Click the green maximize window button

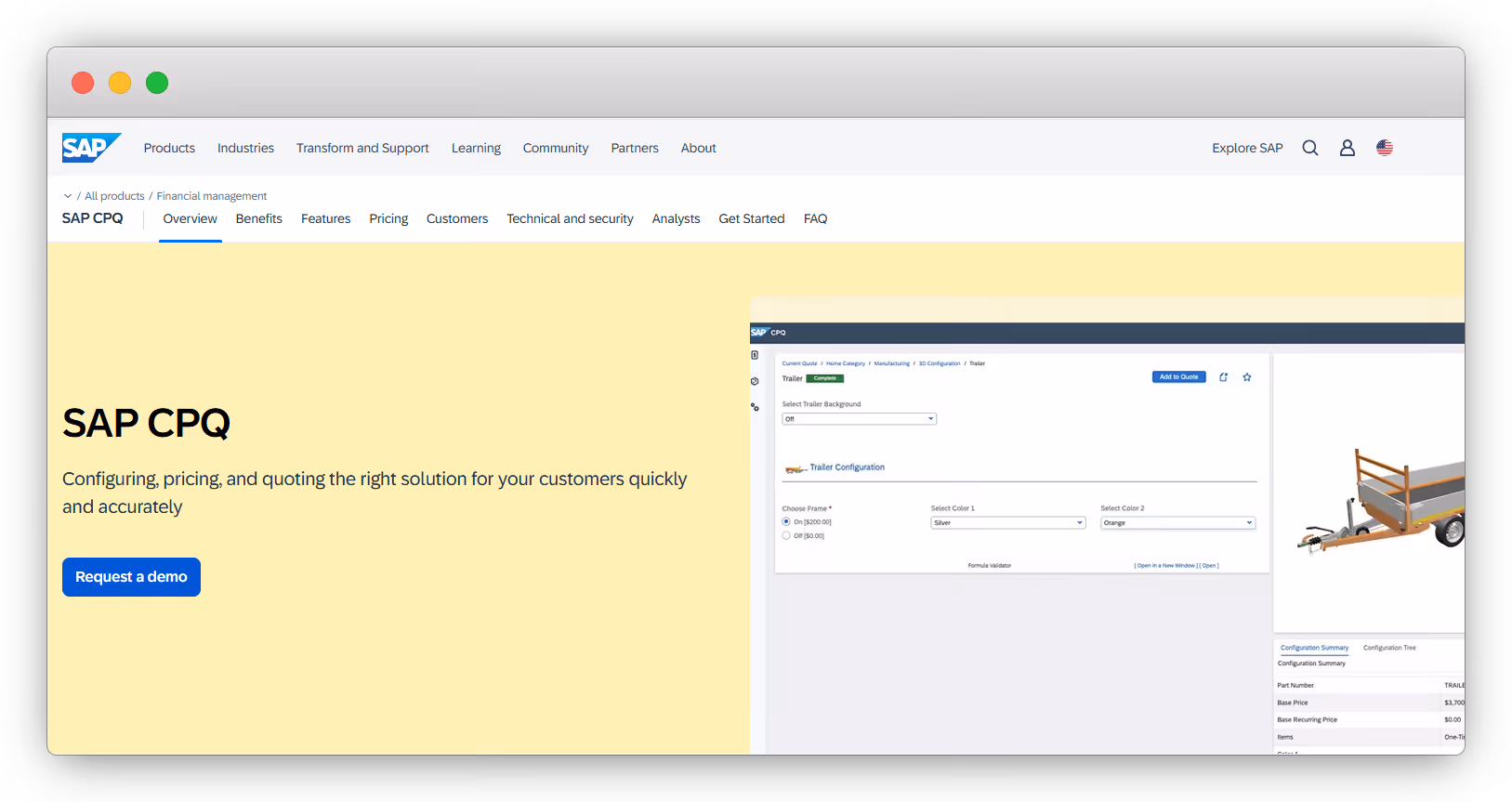157,83
